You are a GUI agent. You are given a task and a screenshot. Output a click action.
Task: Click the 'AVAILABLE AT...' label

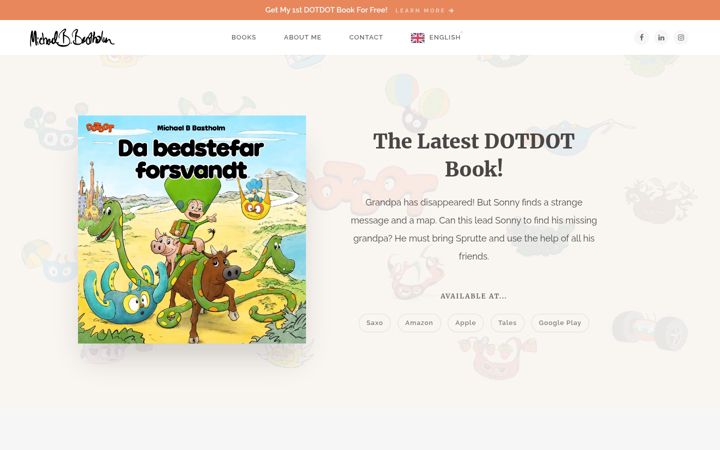tap(473, 296)
